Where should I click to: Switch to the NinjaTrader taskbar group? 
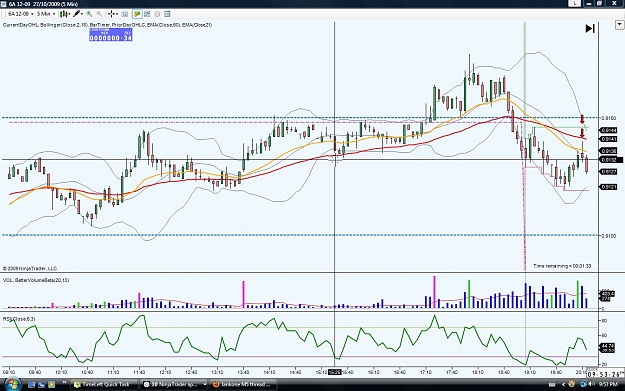(x=172, y=385)
